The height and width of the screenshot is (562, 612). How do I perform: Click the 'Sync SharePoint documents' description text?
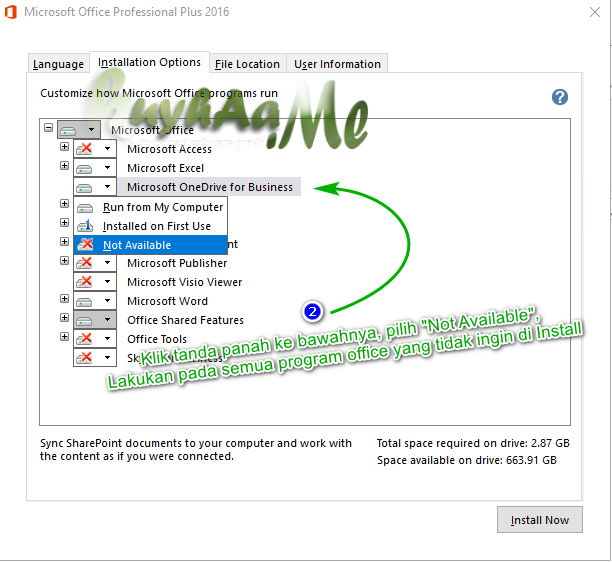coord(196,450)
